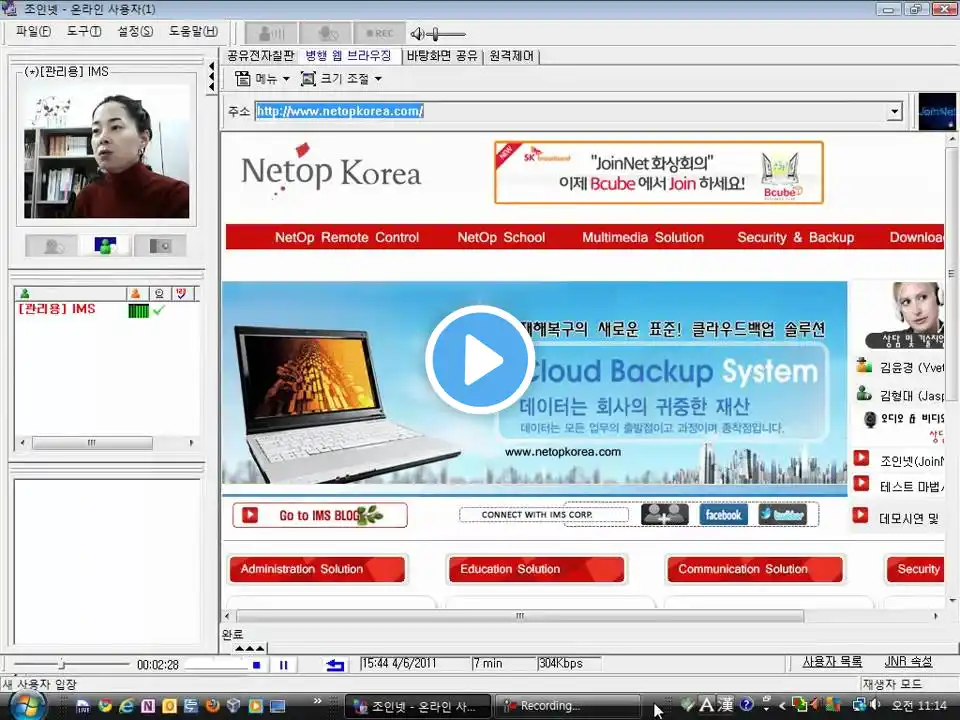Screen dimensions: 960x720
Task: Click the web page horizontal scrollbar
Action: coord(520,615)
